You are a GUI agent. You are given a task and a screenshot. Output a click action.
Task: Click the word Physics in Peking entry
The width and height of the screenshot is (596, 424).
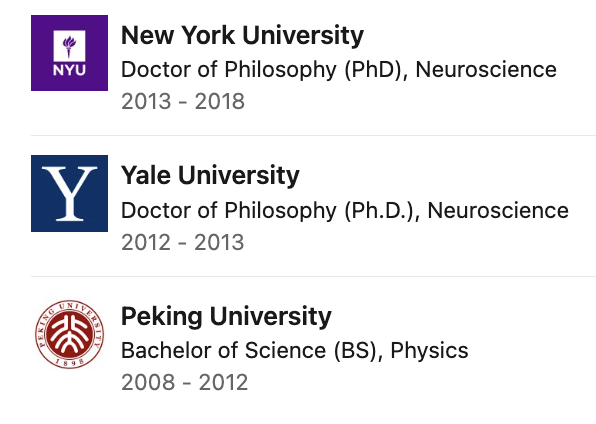429,351
